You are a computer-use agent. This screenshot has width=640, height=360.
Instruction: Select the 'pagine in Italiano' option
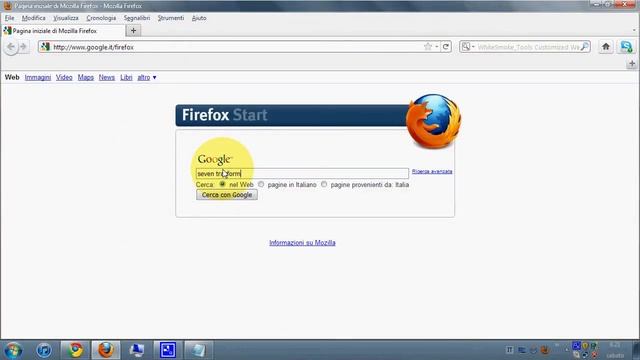261,184
